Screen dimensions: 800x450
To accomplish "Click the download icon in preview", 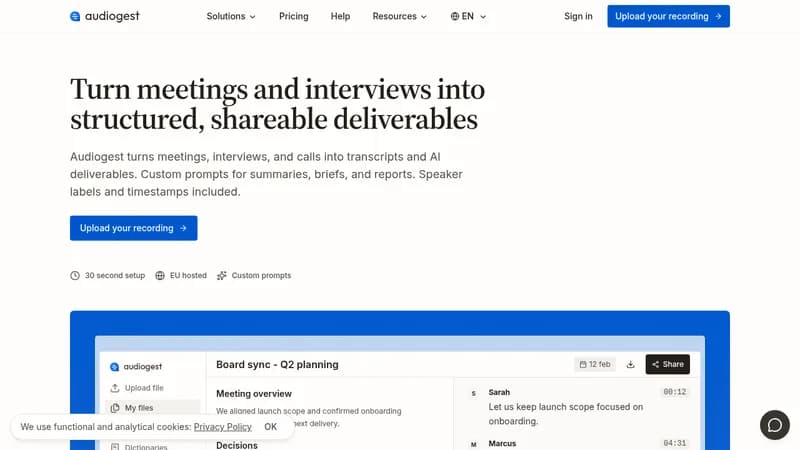I will tap(631, 364).
